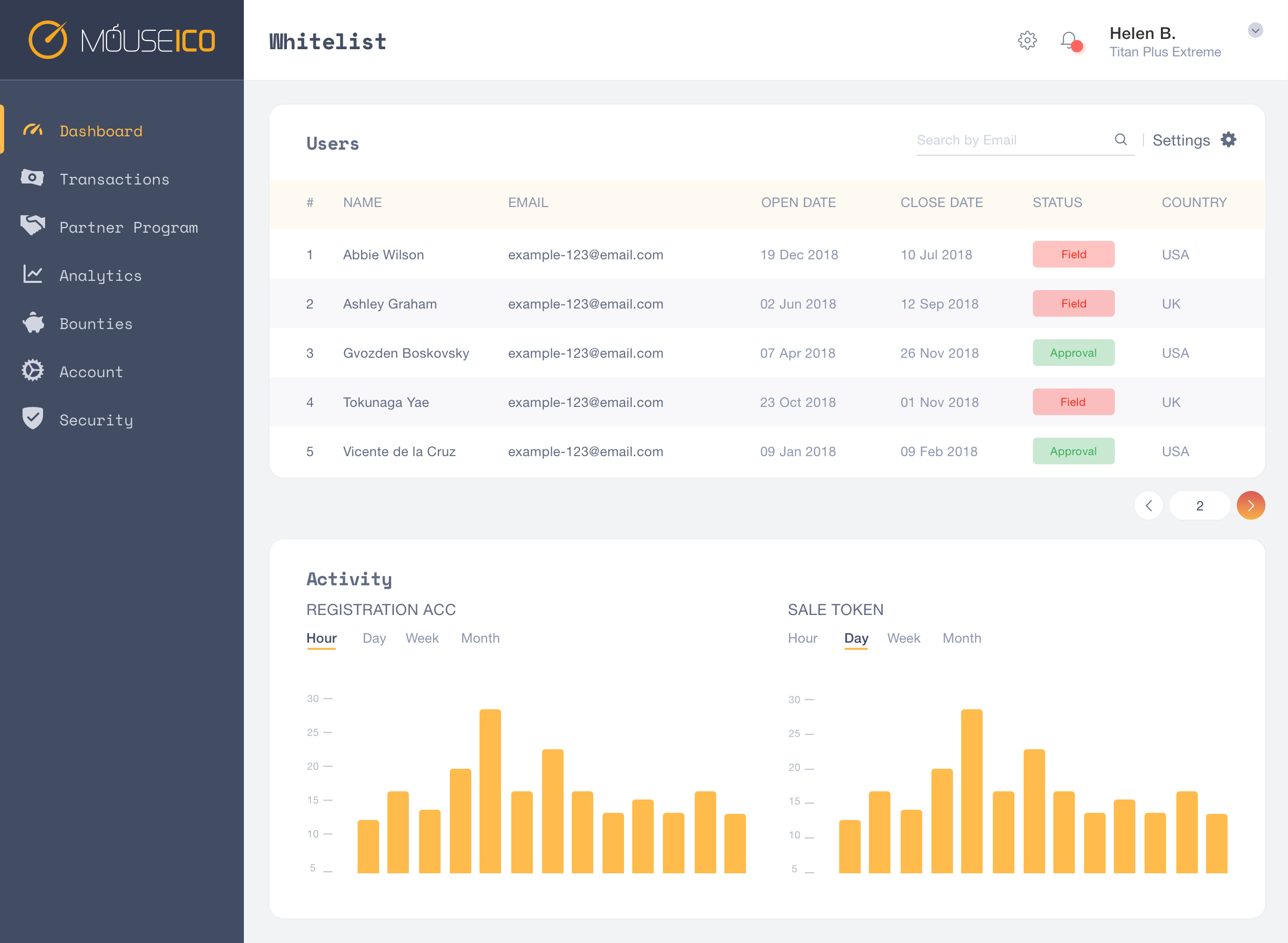This screenshot has width=1288, height=943.
Task: Select Week tab under Registration Acc
Action: [x=422, y=638]
